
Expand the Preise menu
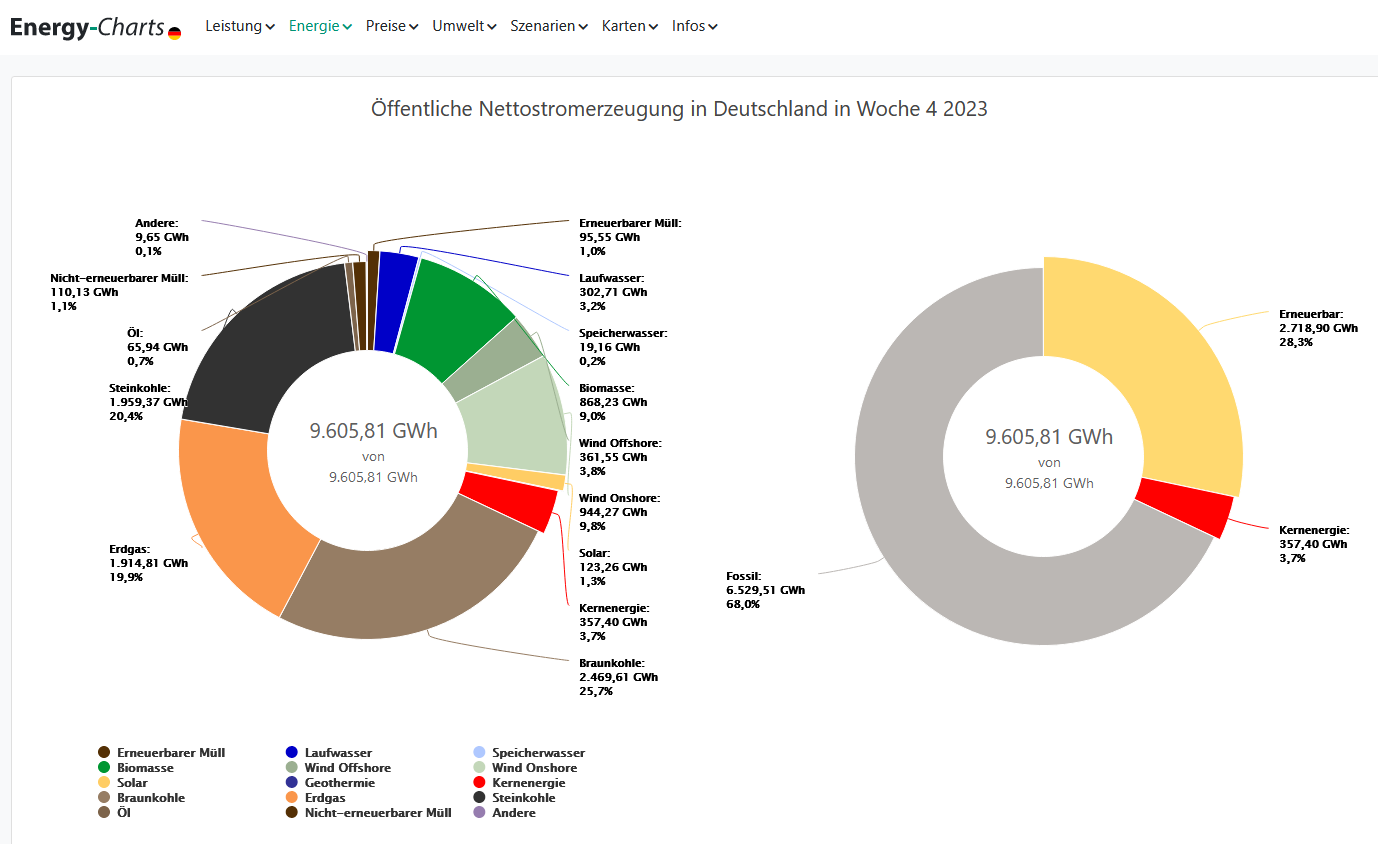click(x=392, y=26)
